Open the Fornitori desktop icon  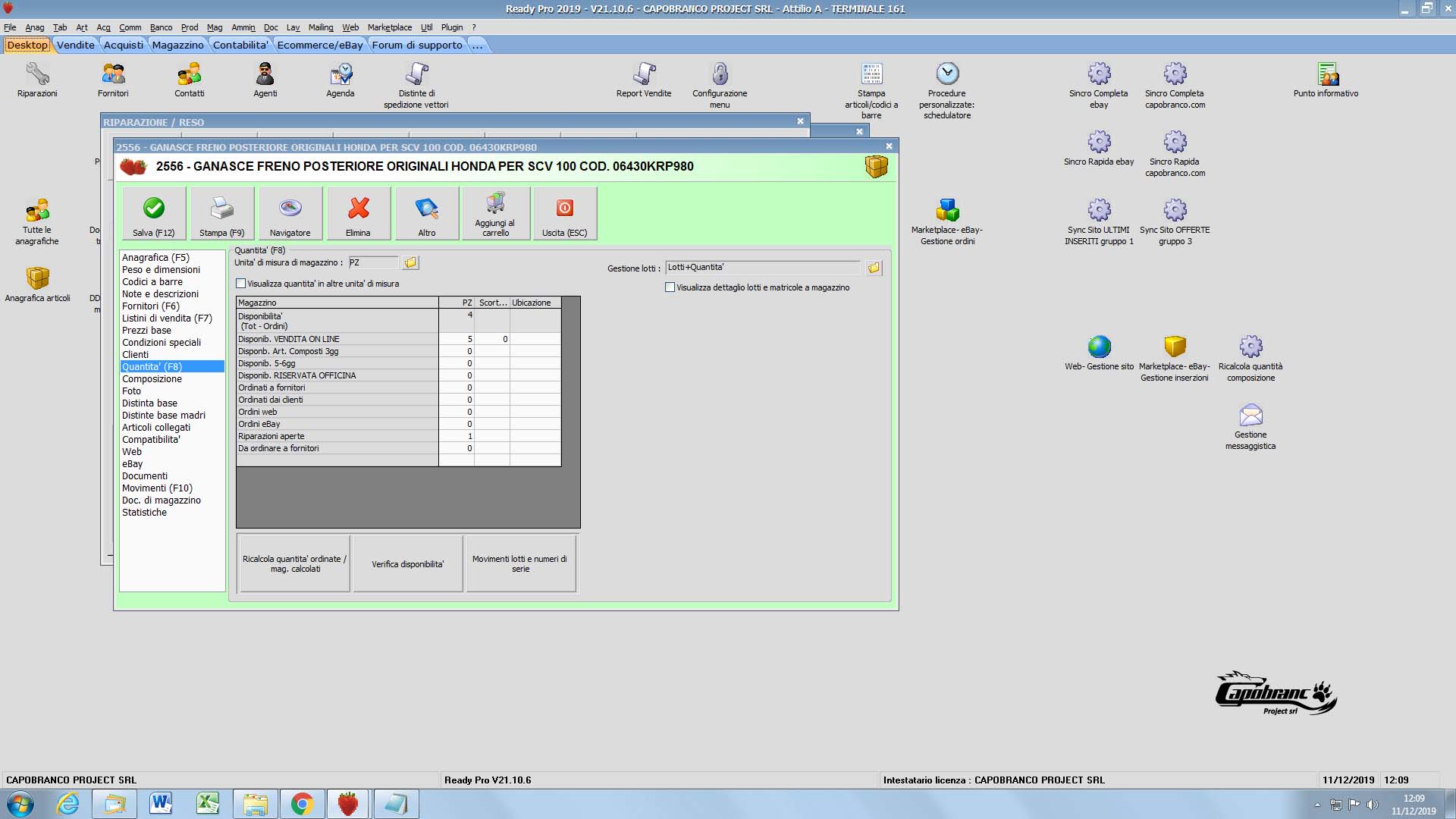pyautogui.click(x=113, y=80)
